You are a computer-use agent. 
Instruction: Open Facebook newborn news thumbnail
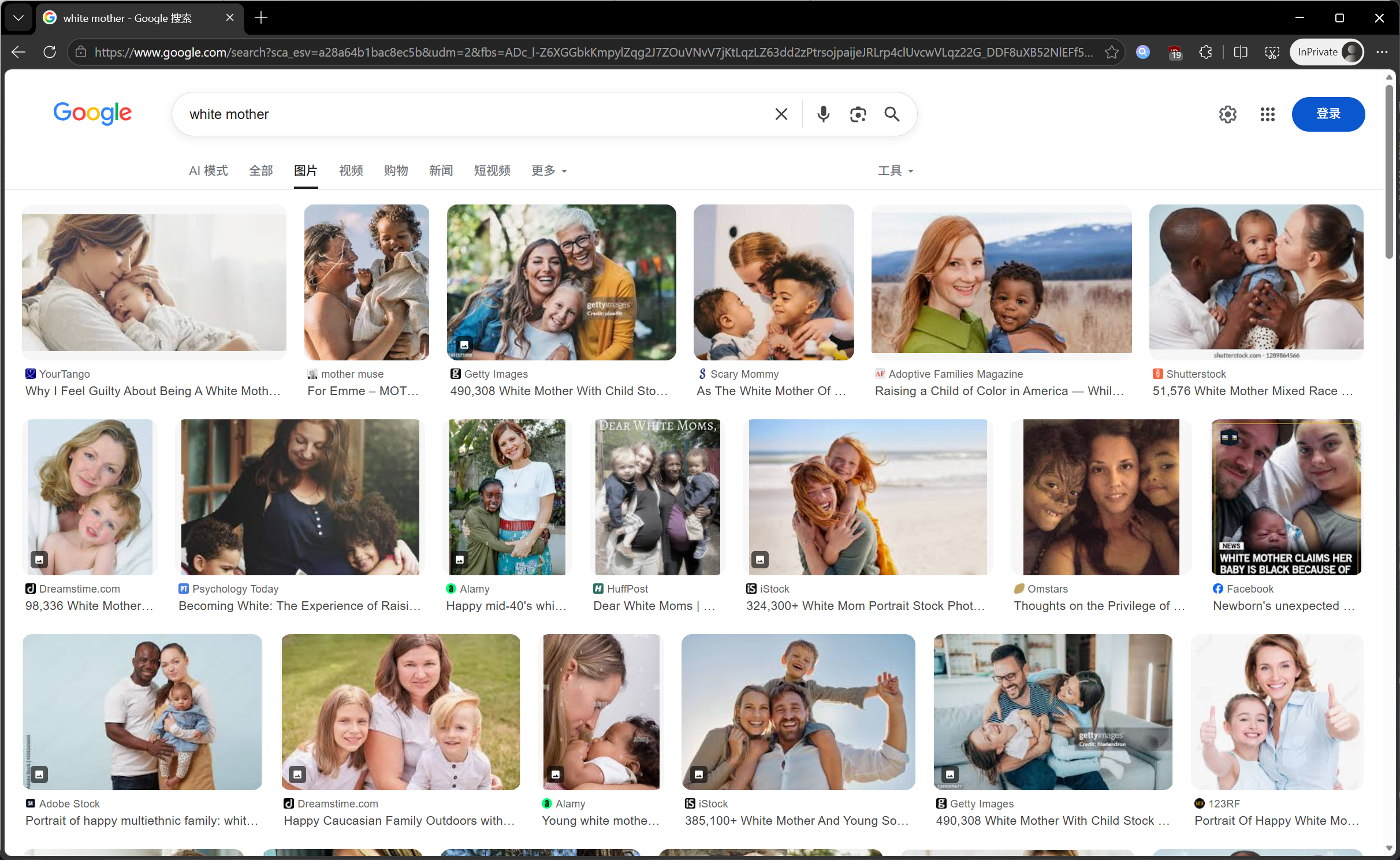[x=1286, y=497]
